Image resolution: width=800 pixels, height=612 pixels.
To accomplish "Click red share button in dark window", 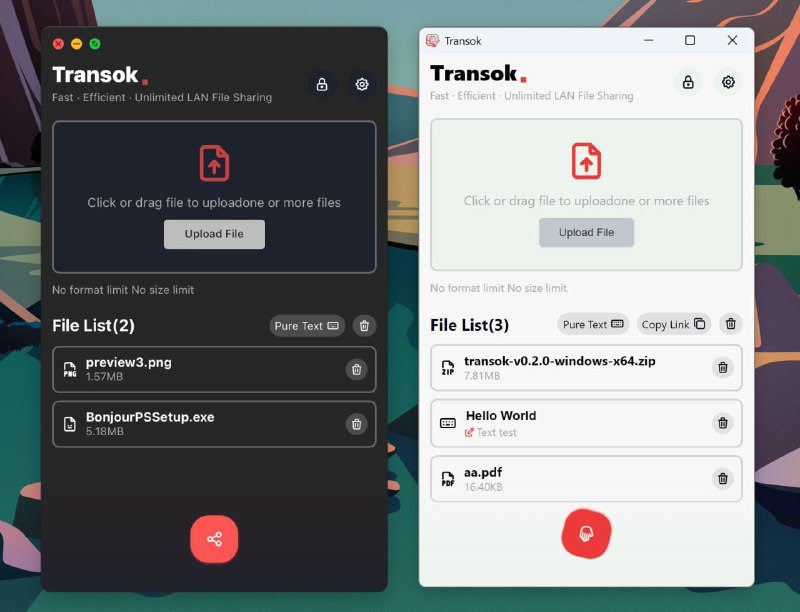I will click(214, 540).
